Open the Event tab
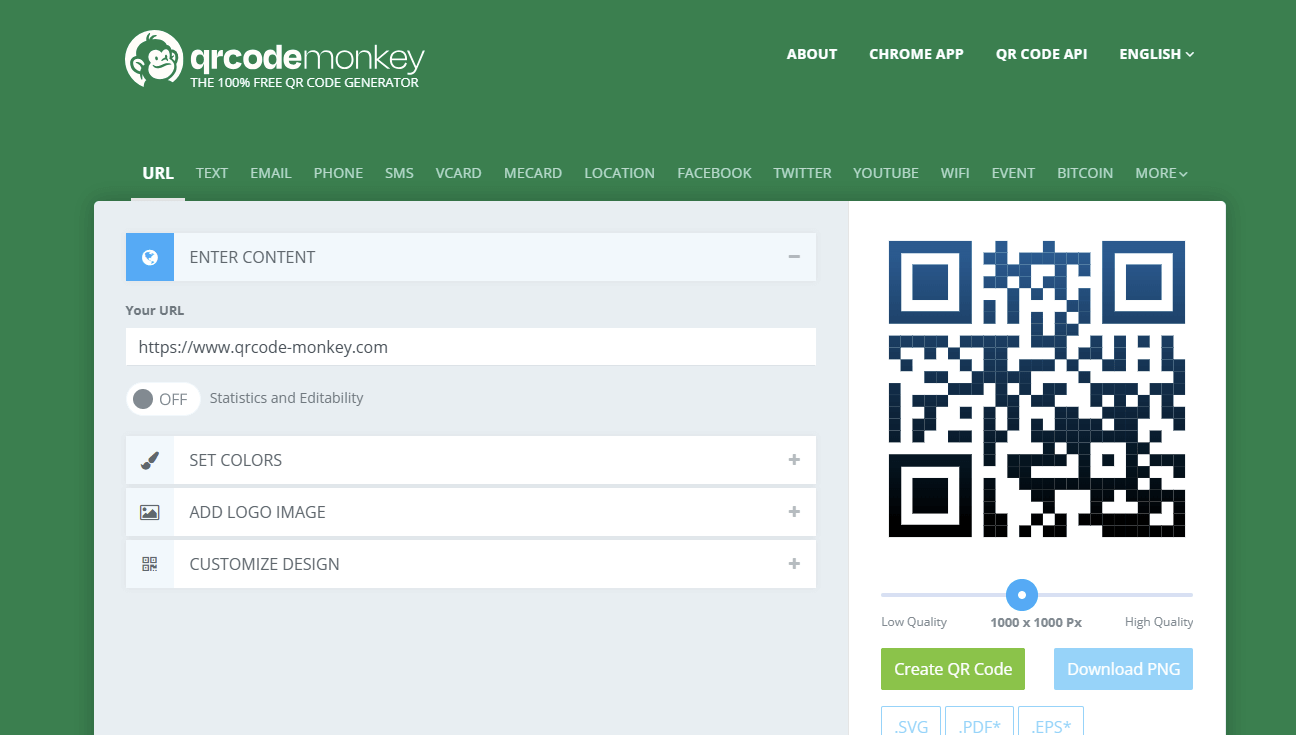The height and width of the screenshot is (735, 1296). tap(1013, 173)
